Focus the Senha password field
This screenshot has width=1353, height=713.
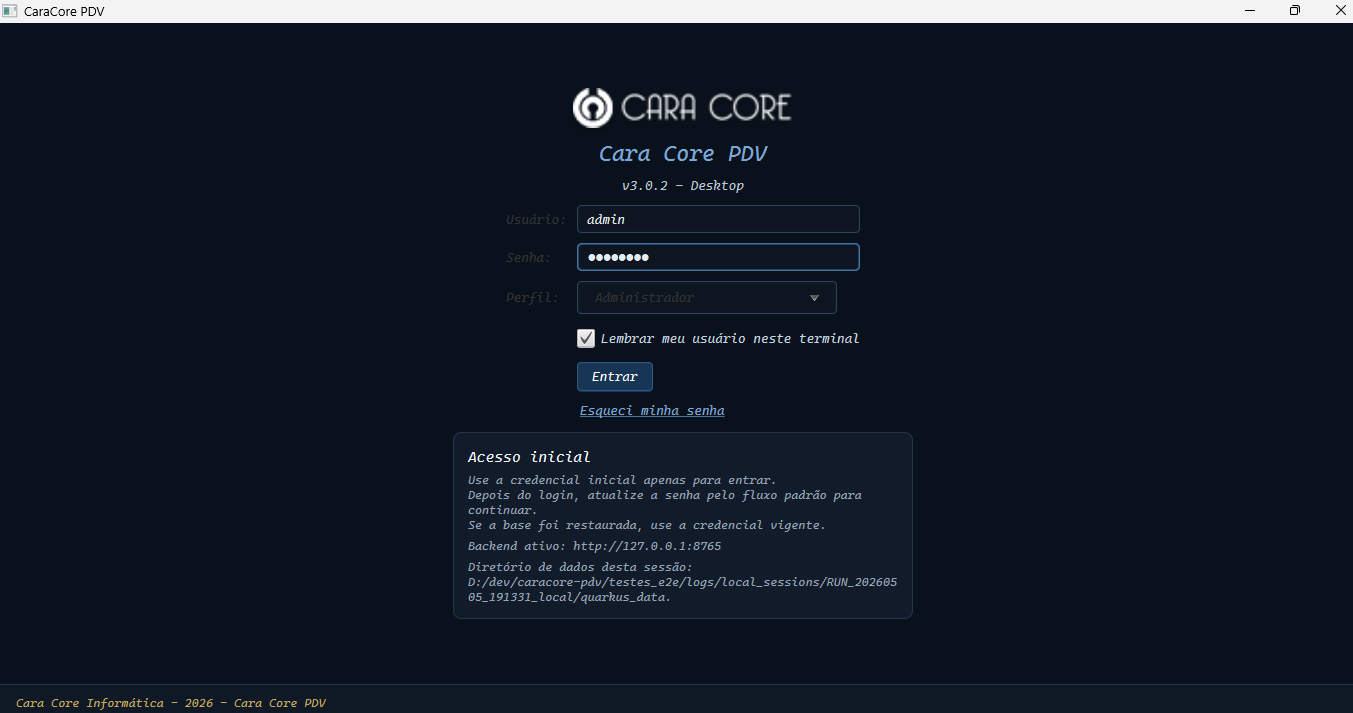point(718,257)
